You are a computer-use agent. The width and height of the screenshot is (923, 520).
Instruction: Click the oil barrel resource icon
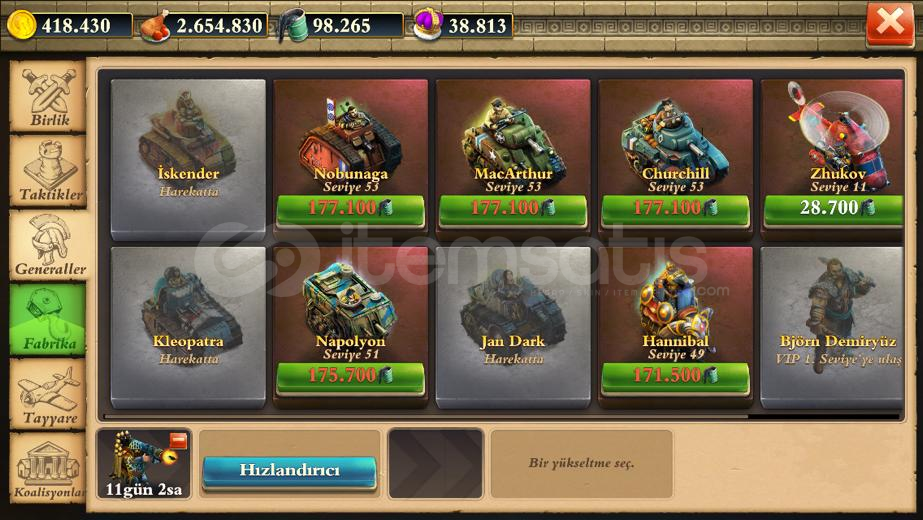coord(293,26)
